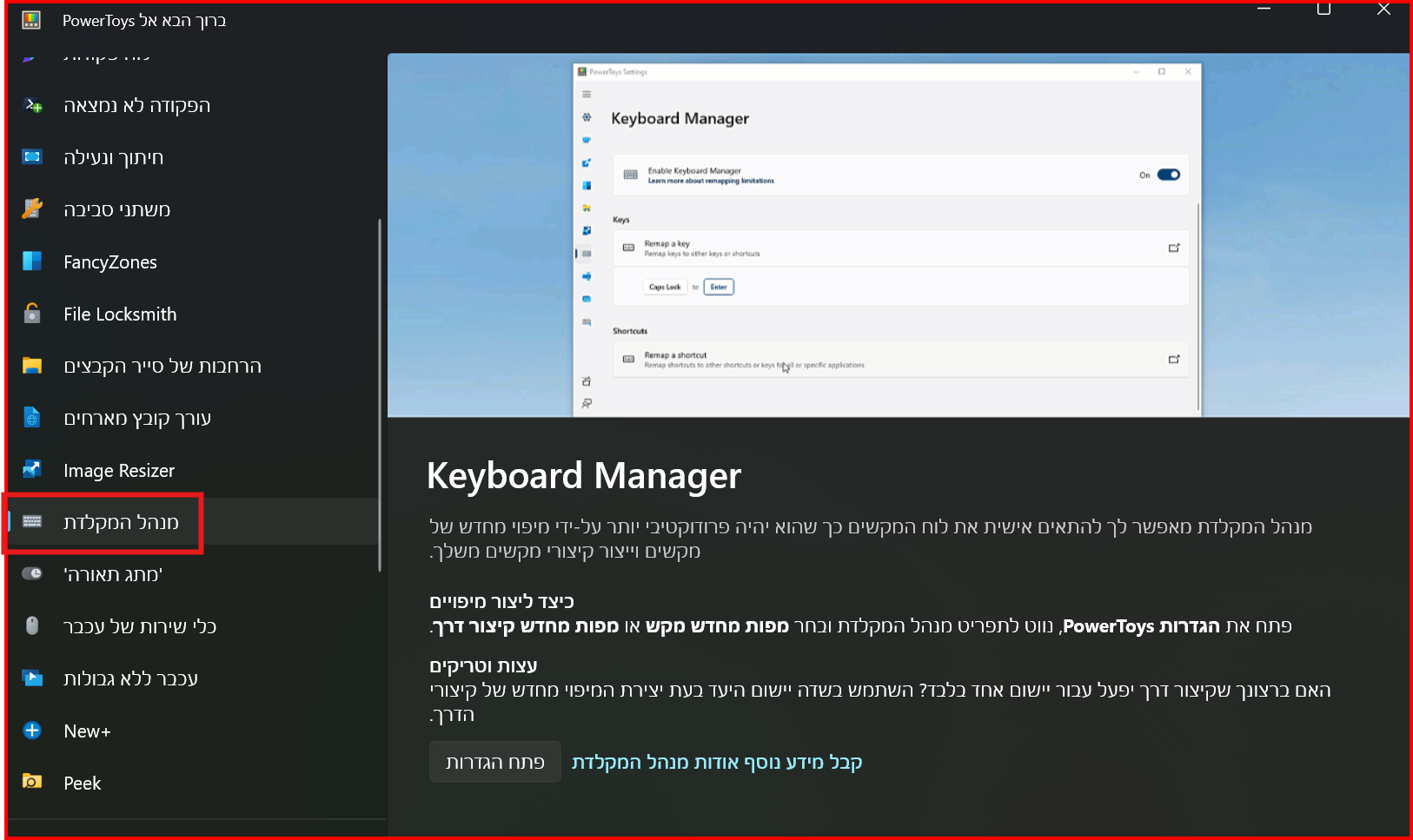Image resolution: width=1413 pixels, height=840 pixels.
Task: Click the FancyZones icon in sidebar
Action: [x=32, y=261]
